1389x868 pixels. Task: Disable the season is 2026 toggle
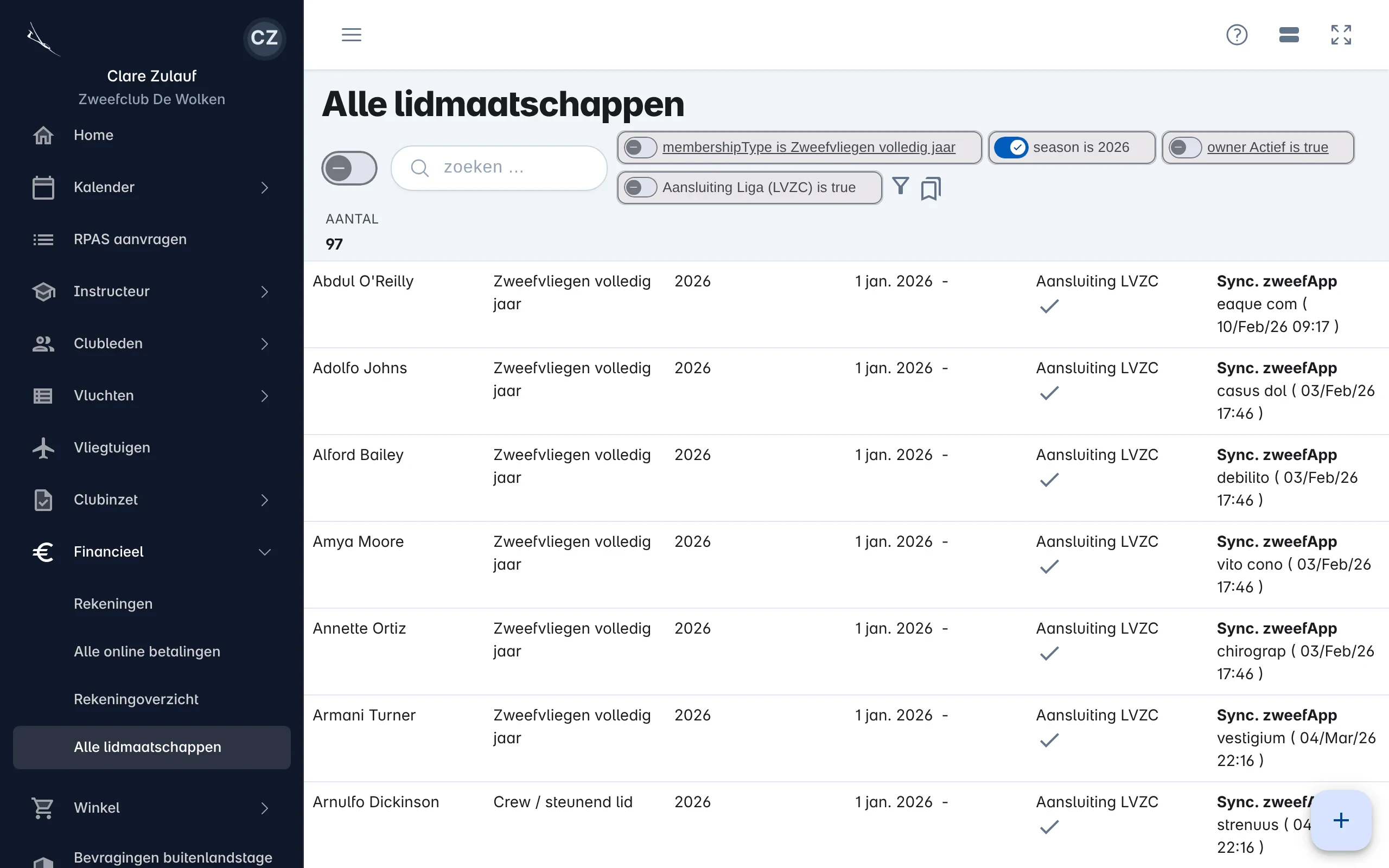(x=1011, y=148)
